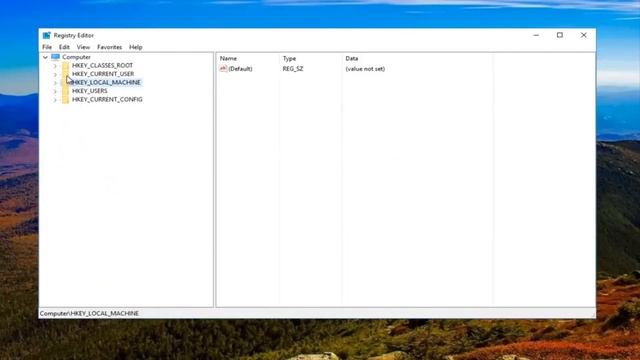
Task: Open the View menu
Action: (83, 47)
